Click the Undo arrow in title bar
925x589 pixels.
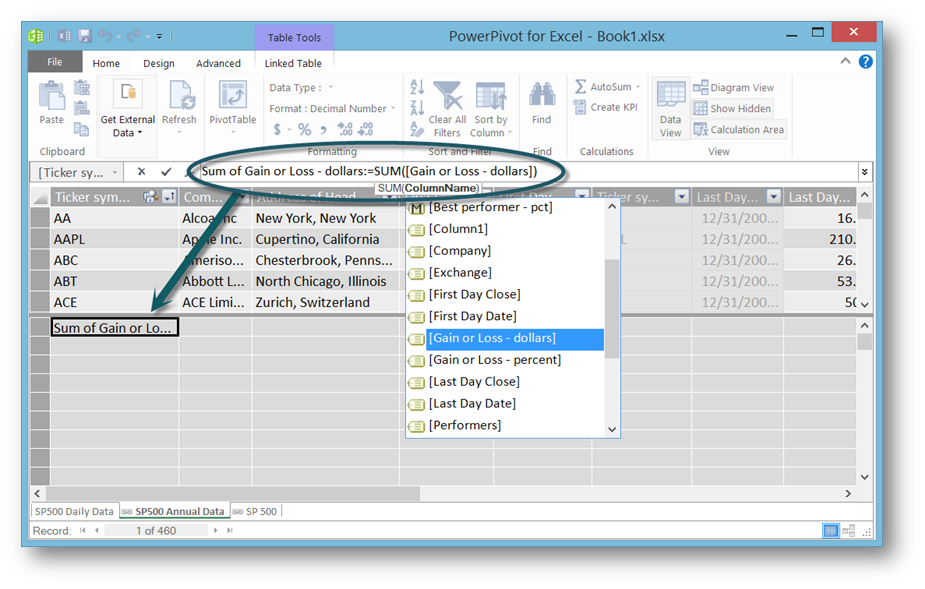pos(106,36)
